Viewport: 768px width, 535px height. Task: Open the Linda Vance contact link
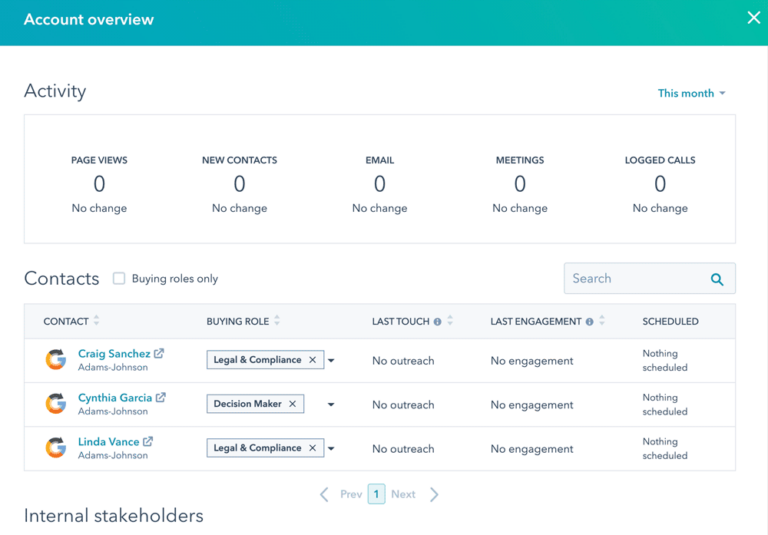point(108,441)
